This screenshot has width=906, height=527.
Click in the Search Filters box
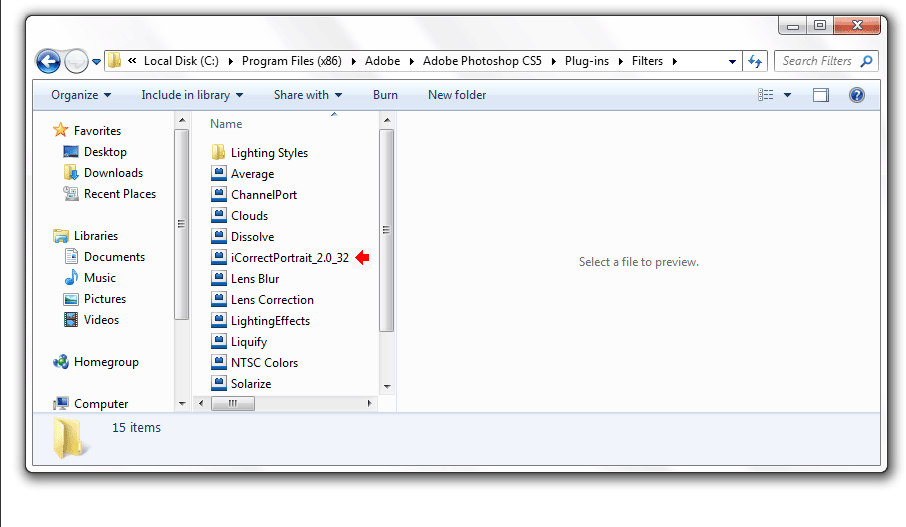coord(818,61)
